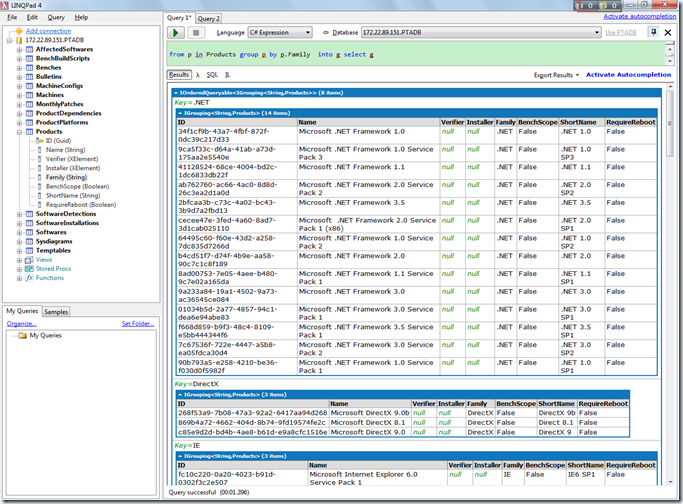The height and width of the screenshot is (504, 683).
Task: Open the Query menu
Action: coord(56,17)
